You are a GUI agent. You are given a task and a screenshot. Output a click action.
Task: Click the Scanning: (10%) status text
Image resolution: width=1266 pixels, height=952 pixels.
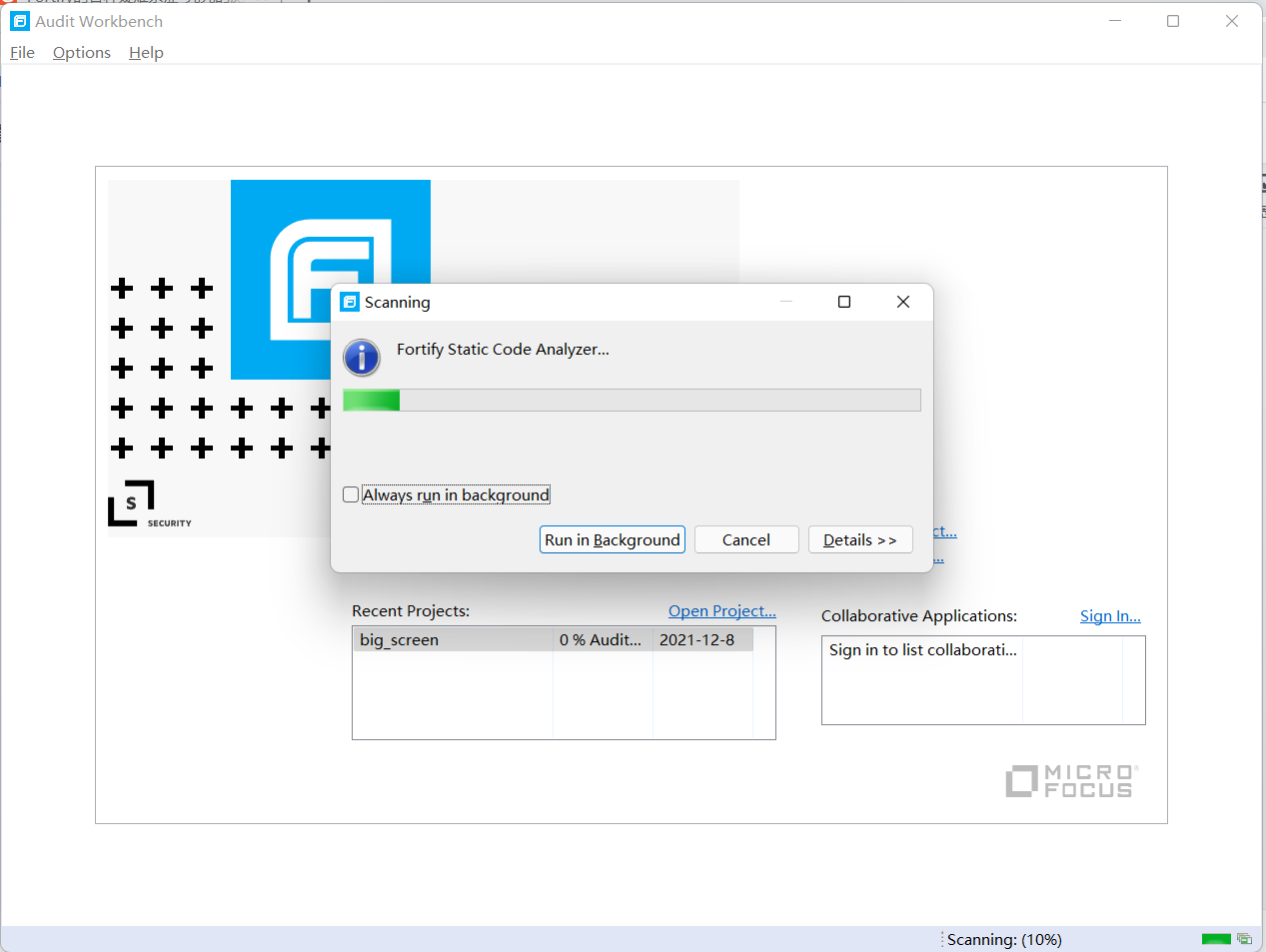click(1004, 939)
